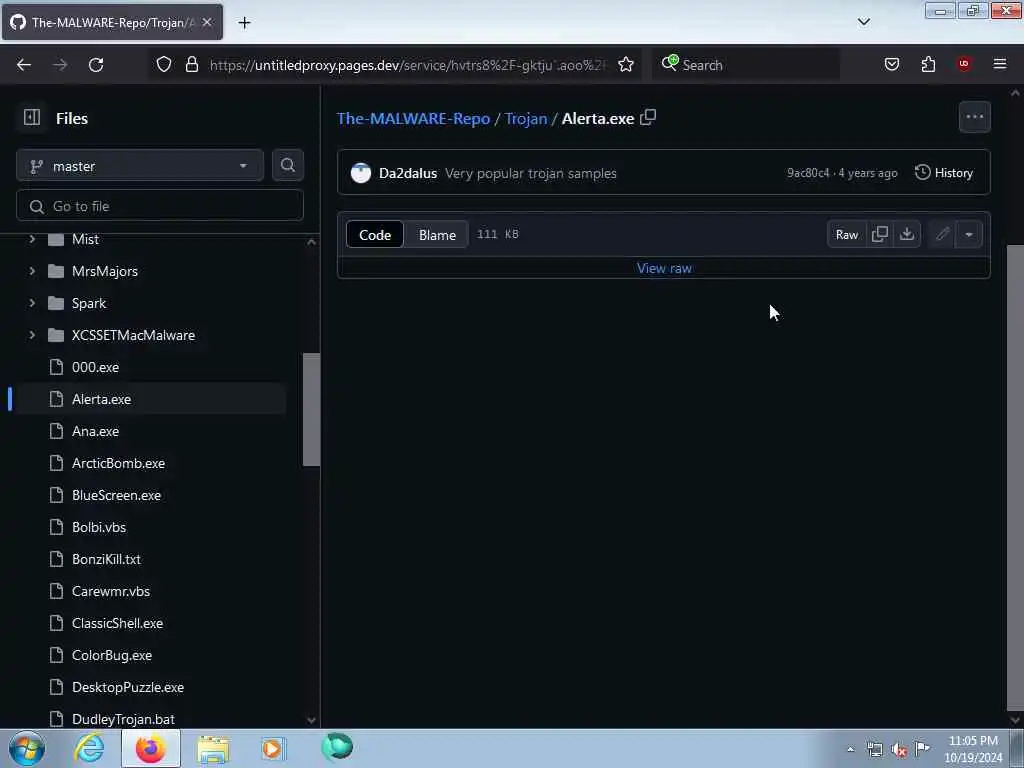Expand the MrsMajors folder
1024x768 pixels.
(32, 271)
